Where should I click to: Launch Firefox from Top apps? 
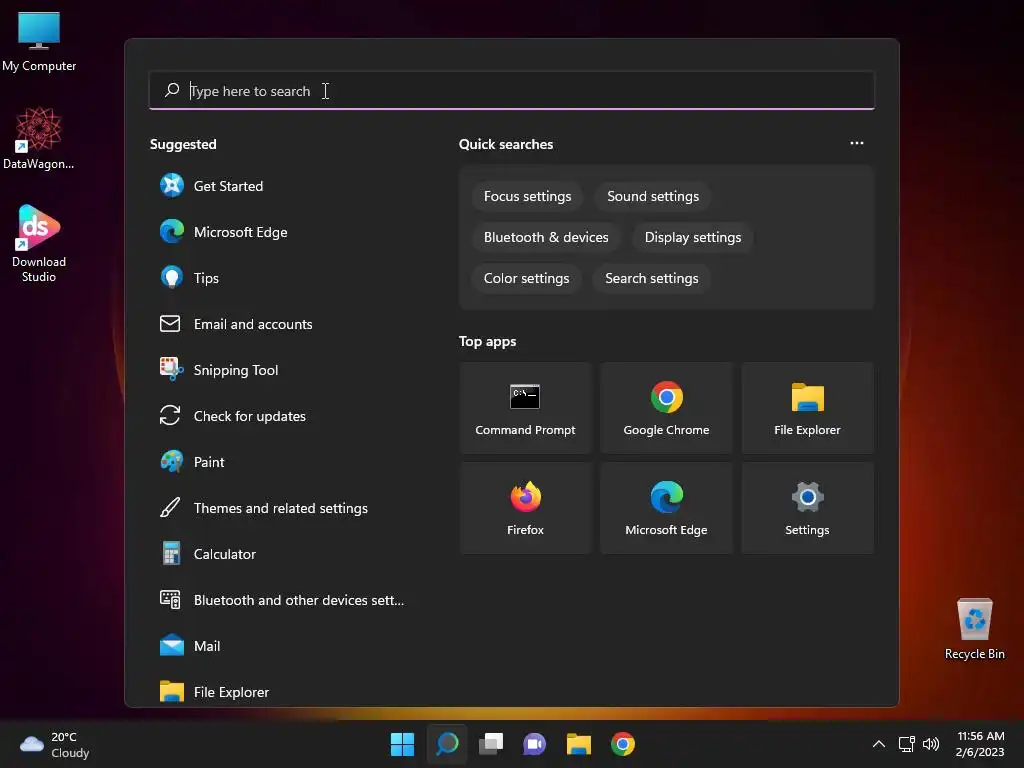[525, 508]
